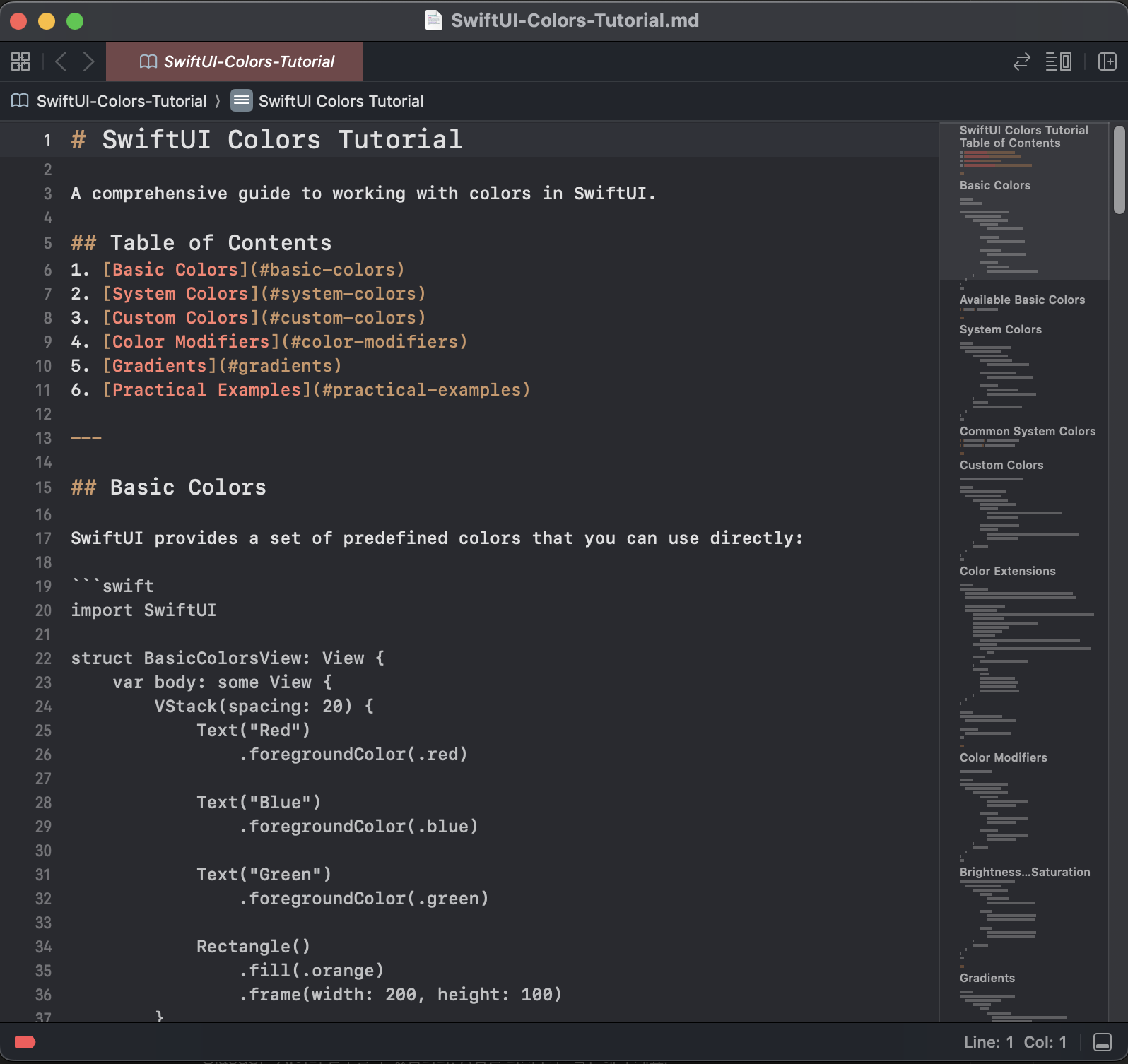The height and width of the screenshot is (1064, 1128).
Task: Click line number 22 in the gutter
Action: tap(43, 658)
